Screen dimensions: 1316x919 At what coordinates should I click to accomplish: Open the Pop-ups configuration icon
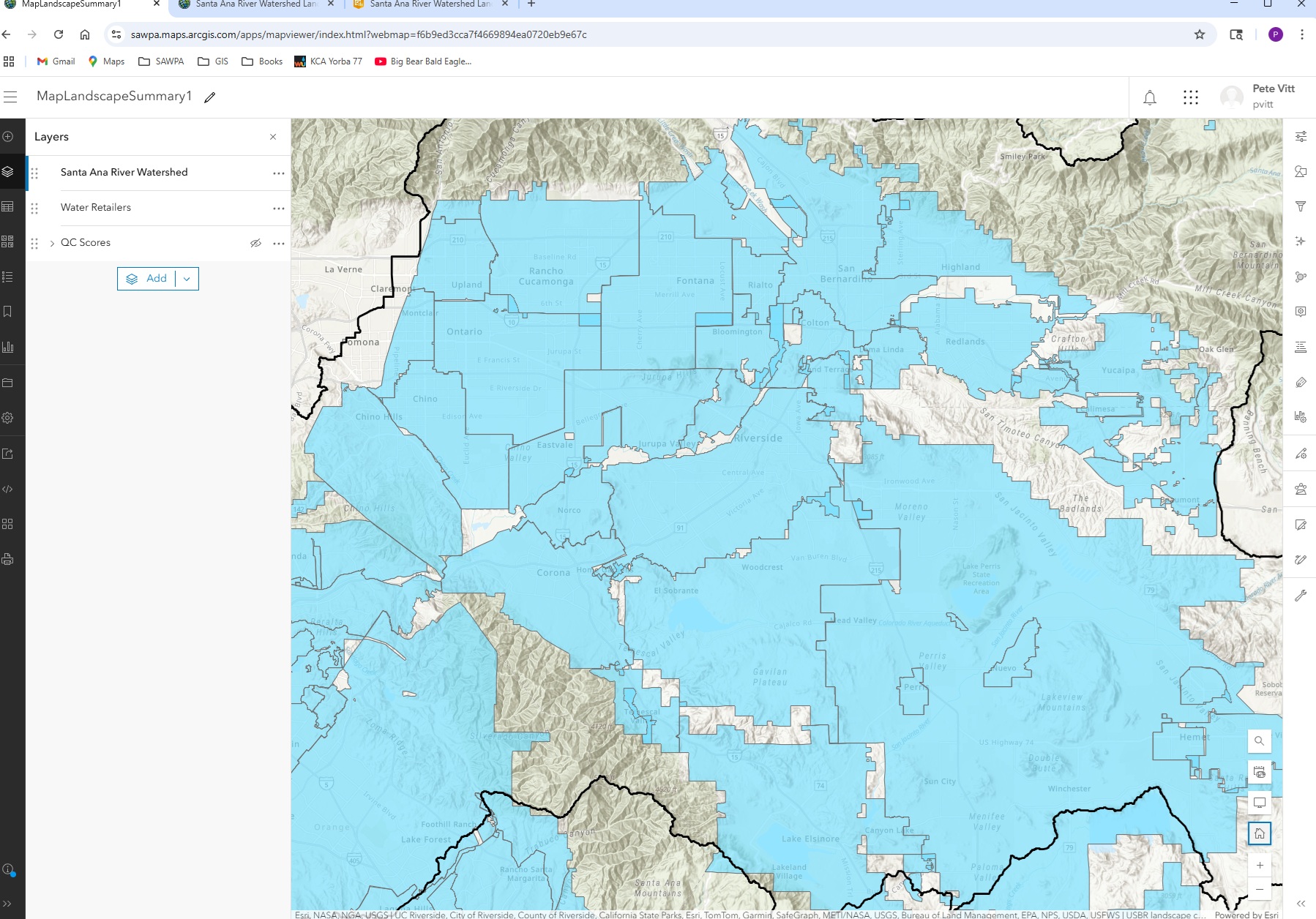tap(1302, 310)
